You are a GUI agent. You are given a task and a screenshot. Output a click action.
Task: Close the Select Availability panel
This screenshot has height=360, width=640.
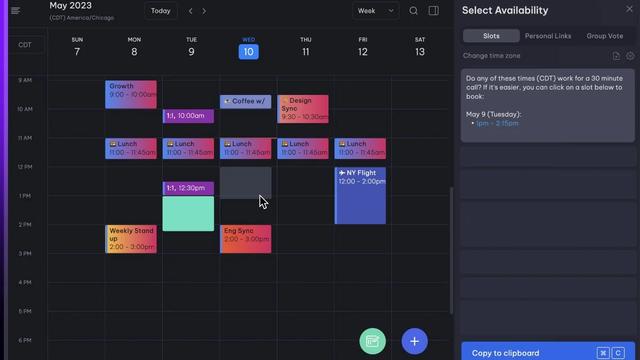629,9
